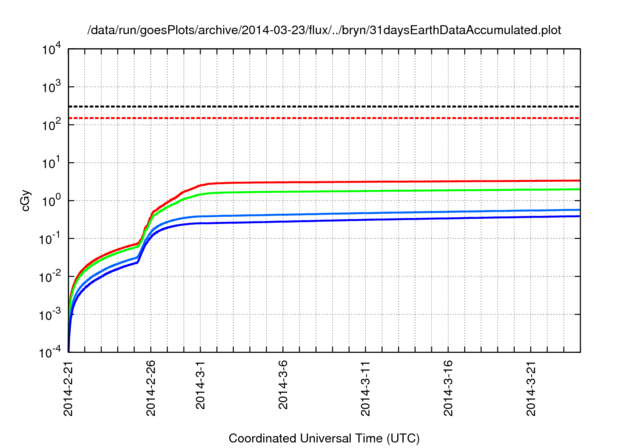The width and height of the screenshot is (640, 448).
Task: Click the 10^-4 y-axis tick label
Action: point(50,352)
